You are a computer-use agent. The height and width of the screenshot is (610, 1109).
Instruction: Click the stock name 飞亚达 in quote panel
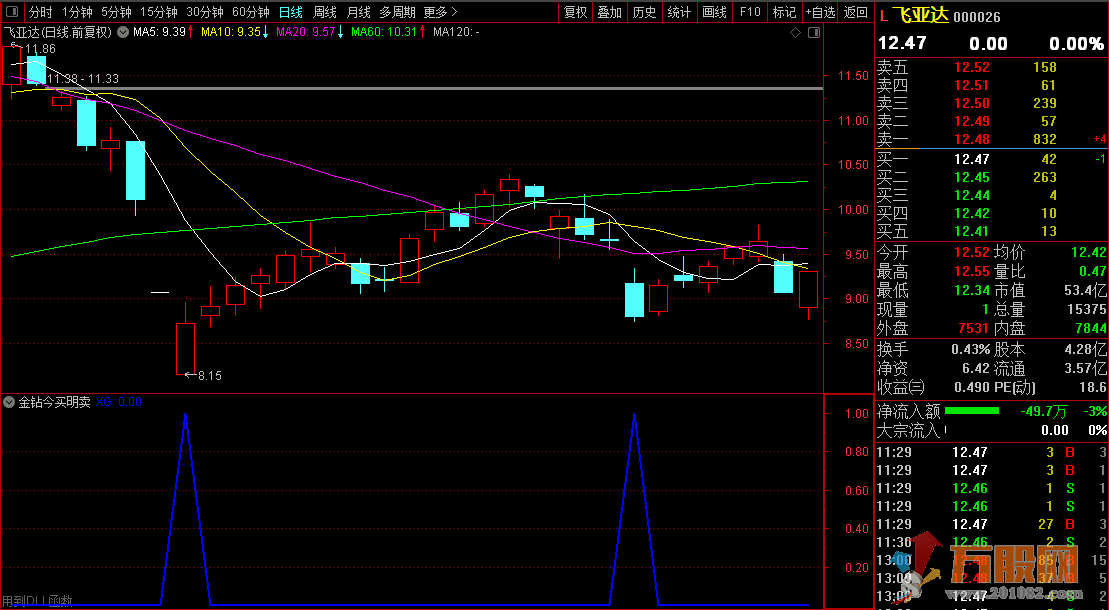coord(919,16)
